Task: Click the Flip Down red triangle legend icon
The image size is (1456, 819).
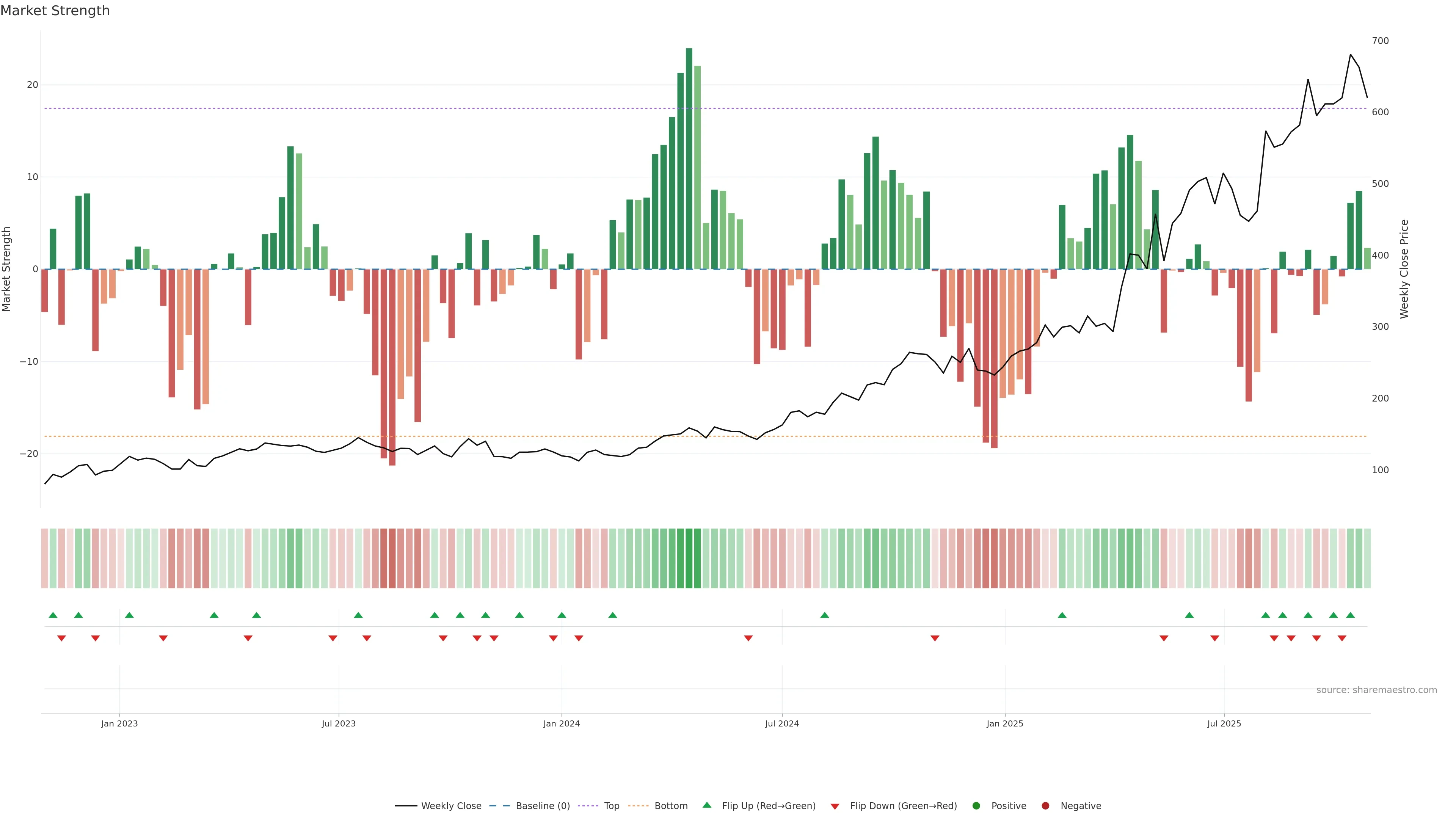Action: (x=835, y=806)
